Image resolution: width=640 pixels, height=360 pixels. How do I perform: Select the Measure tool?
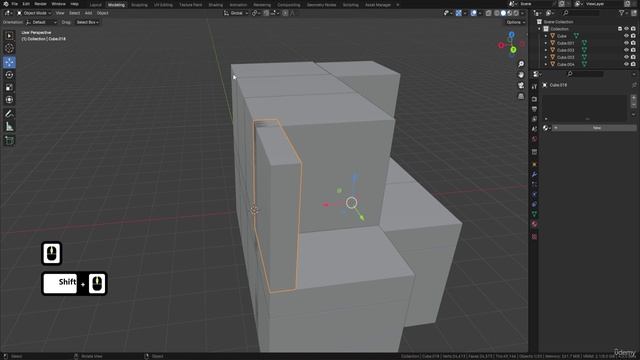coord(9,127)
